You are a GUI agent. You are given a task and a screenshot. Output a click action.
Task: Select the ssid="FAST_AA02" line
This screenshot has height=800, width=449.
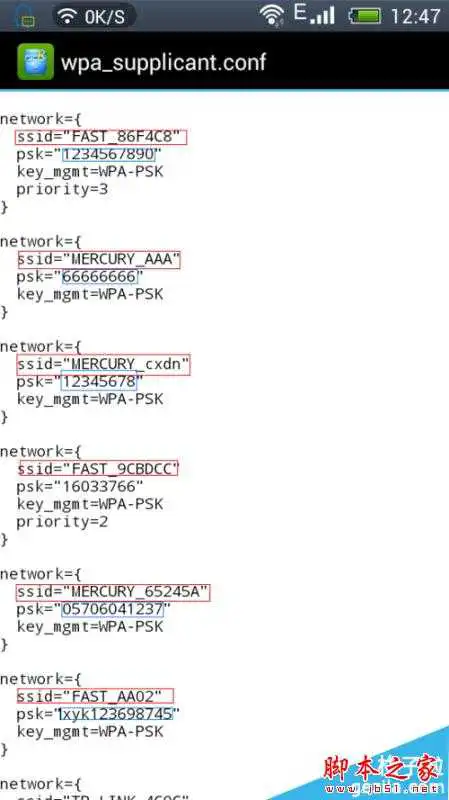pos(95,696)
